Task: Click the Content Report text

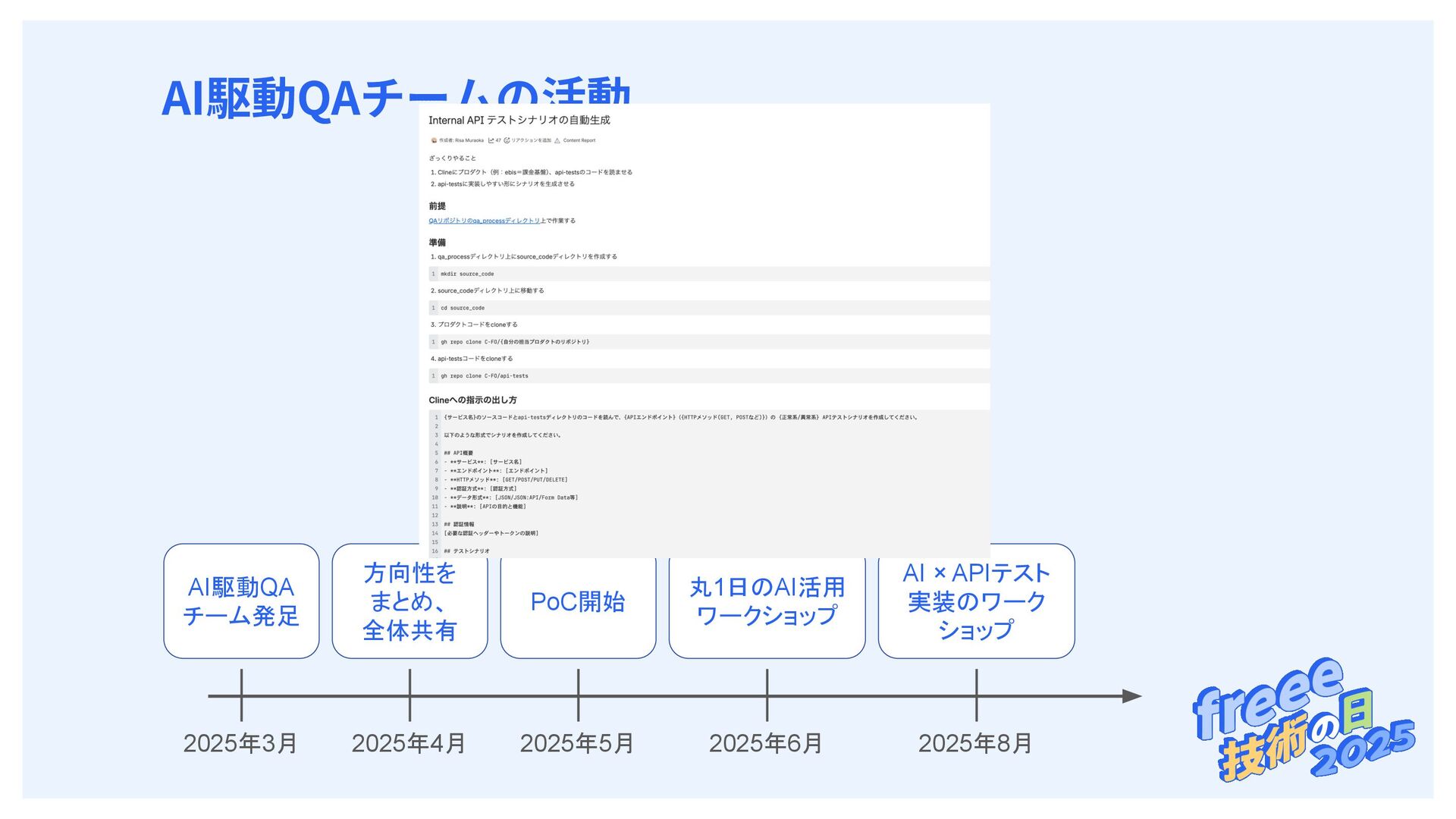Action: point(579,140)
